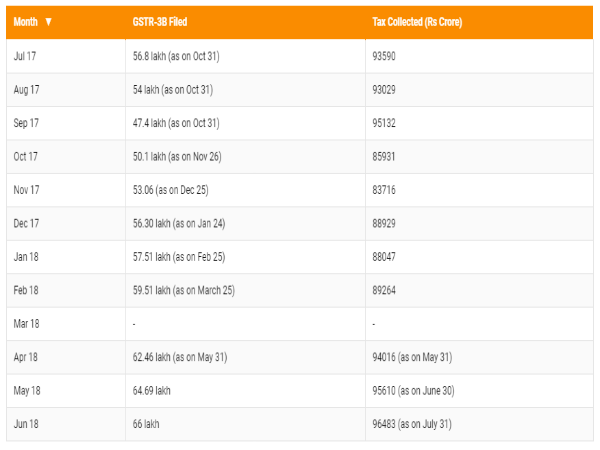Click the Aug 17 row label
The image size is (600, 450).
point(26,90)
